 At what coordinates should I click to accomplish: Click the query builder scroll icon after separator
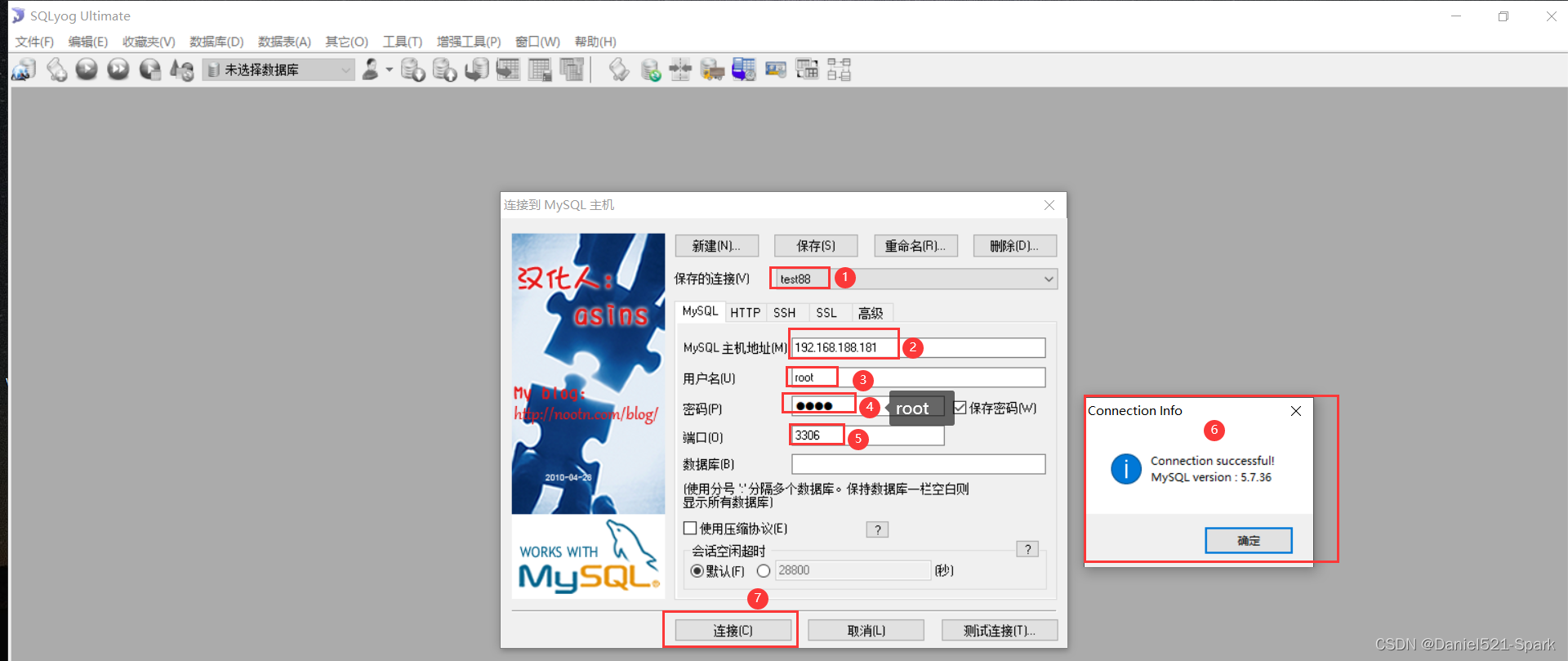pyautogui.click(x=619, y=70)
